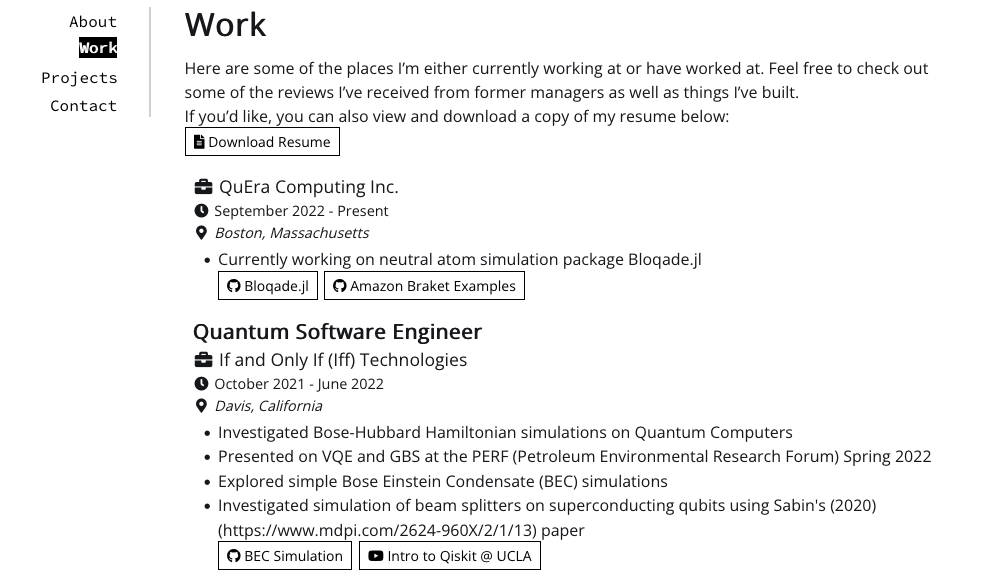
Task: Open the Amazon Braket Examples link
Action: pos(432,286)
